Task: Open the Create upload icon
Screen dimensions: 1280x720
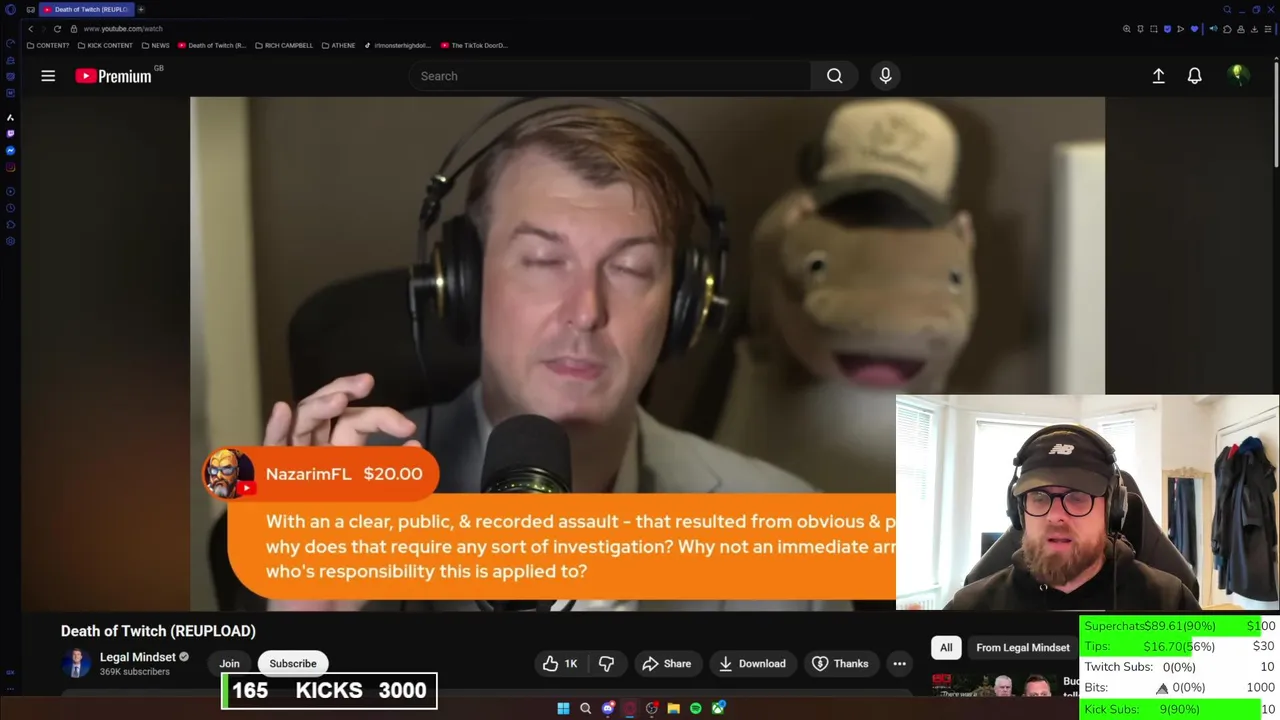Action: pos(1158,76)
